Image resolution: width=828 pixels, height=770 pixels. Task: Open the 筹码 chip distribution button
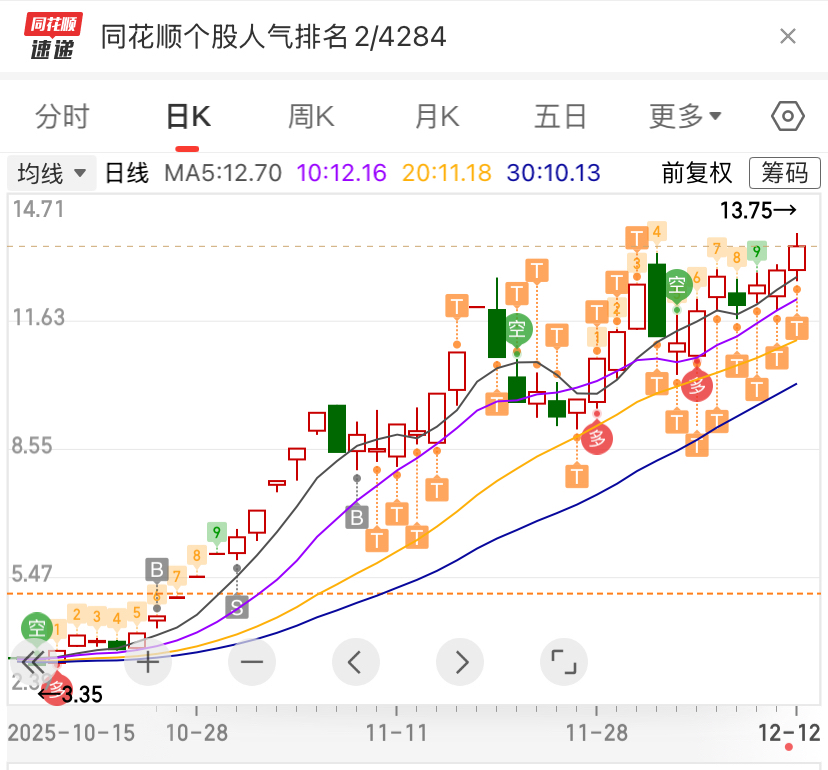pos(785,173)
